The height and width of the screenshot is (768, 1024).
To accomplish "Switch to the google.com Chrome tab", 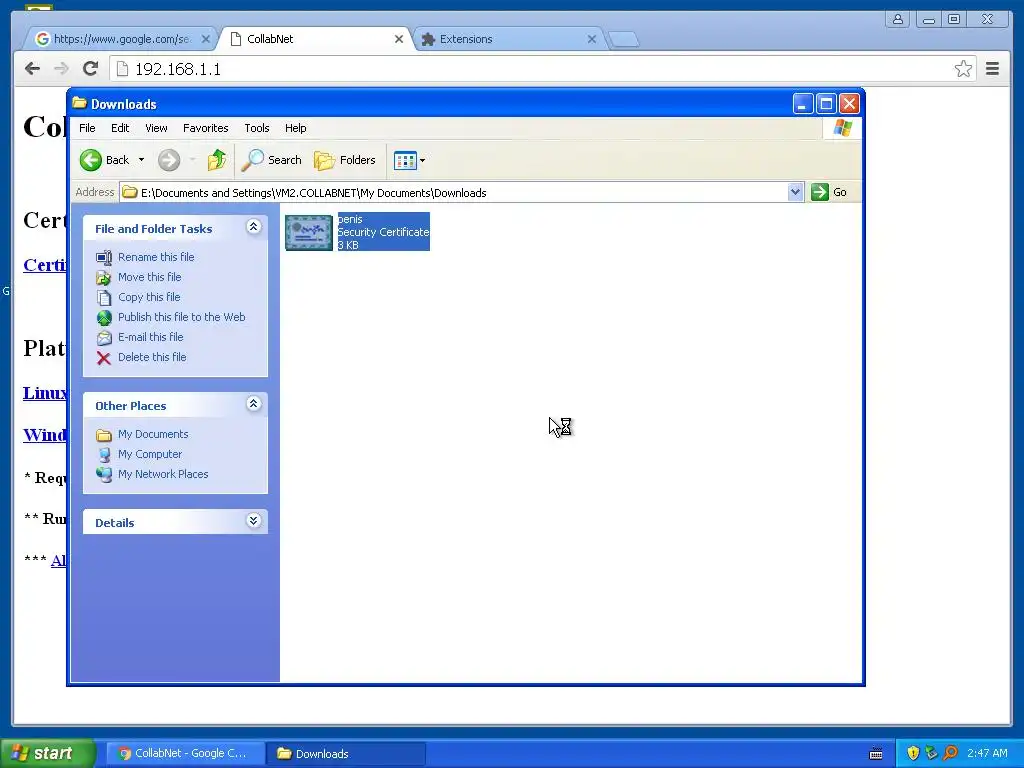I will 121,39.
